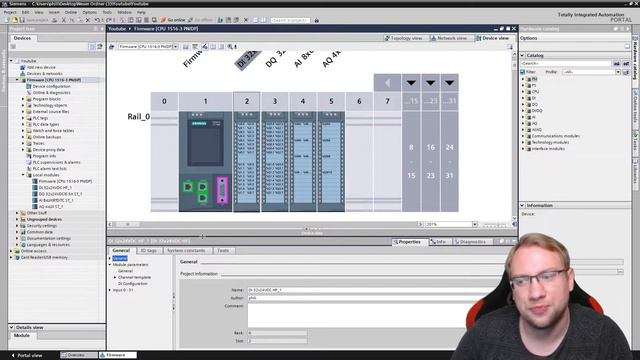This screenshot has height=360, width=640.
Task: Open the Options menu
Action: (x=89, y=12)
